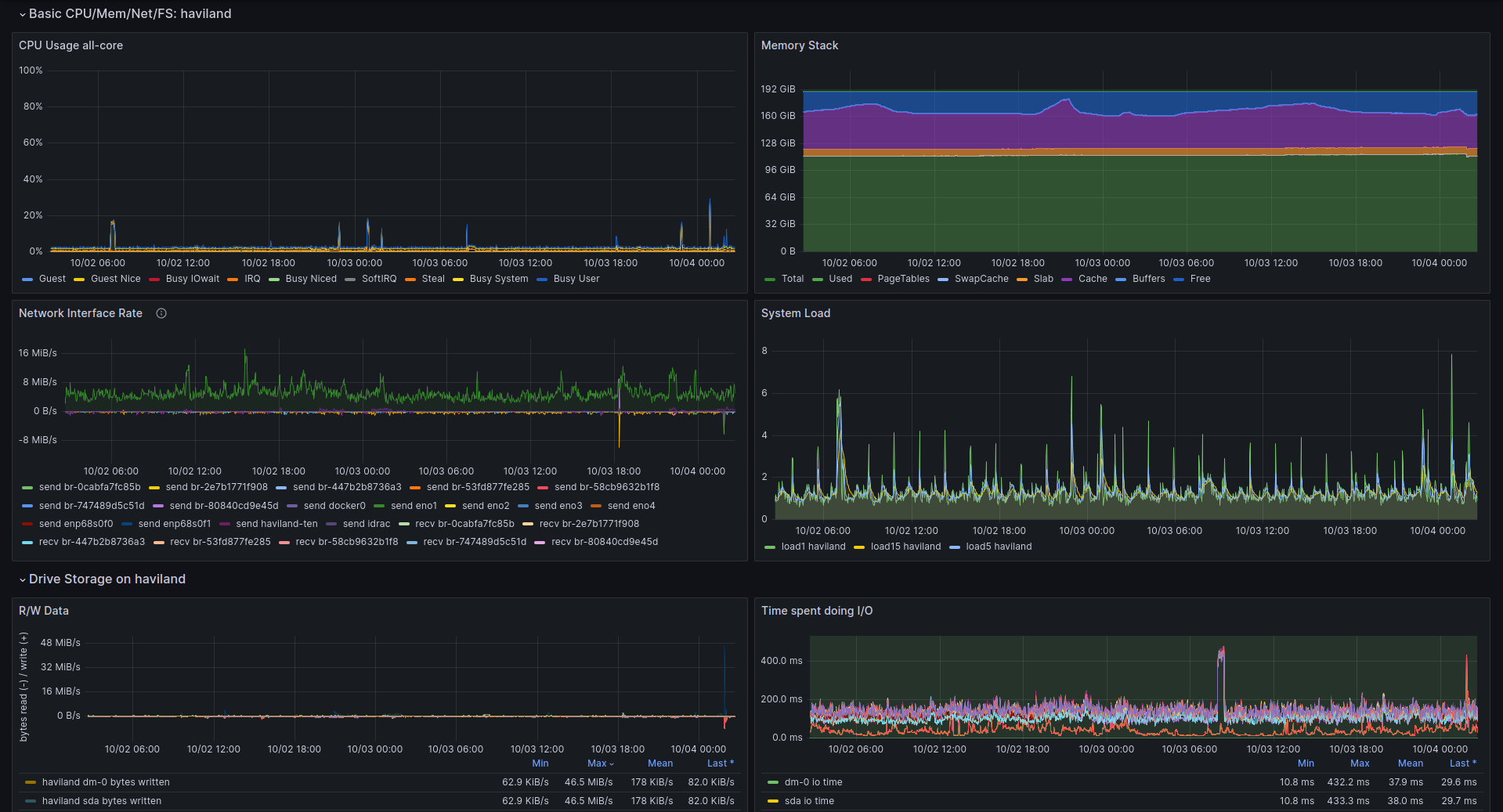Open the R/W Data panel title
Image resolution: width=1503 pixels, height=812 pixels.
pos(44,611)
